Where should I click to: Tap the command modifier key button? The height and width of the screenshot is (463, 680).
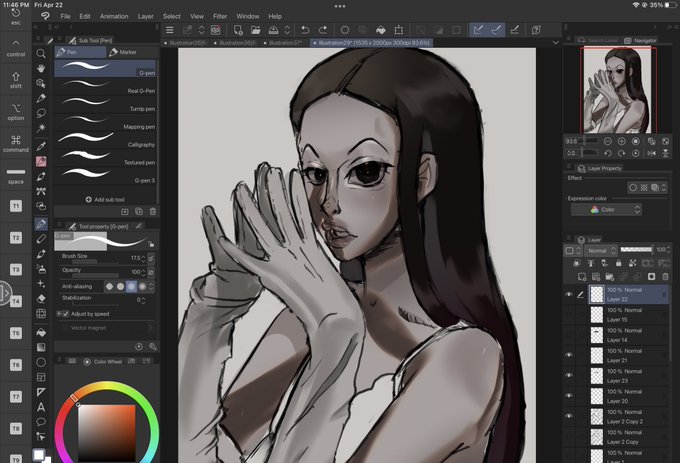click(x=16, y=143)
